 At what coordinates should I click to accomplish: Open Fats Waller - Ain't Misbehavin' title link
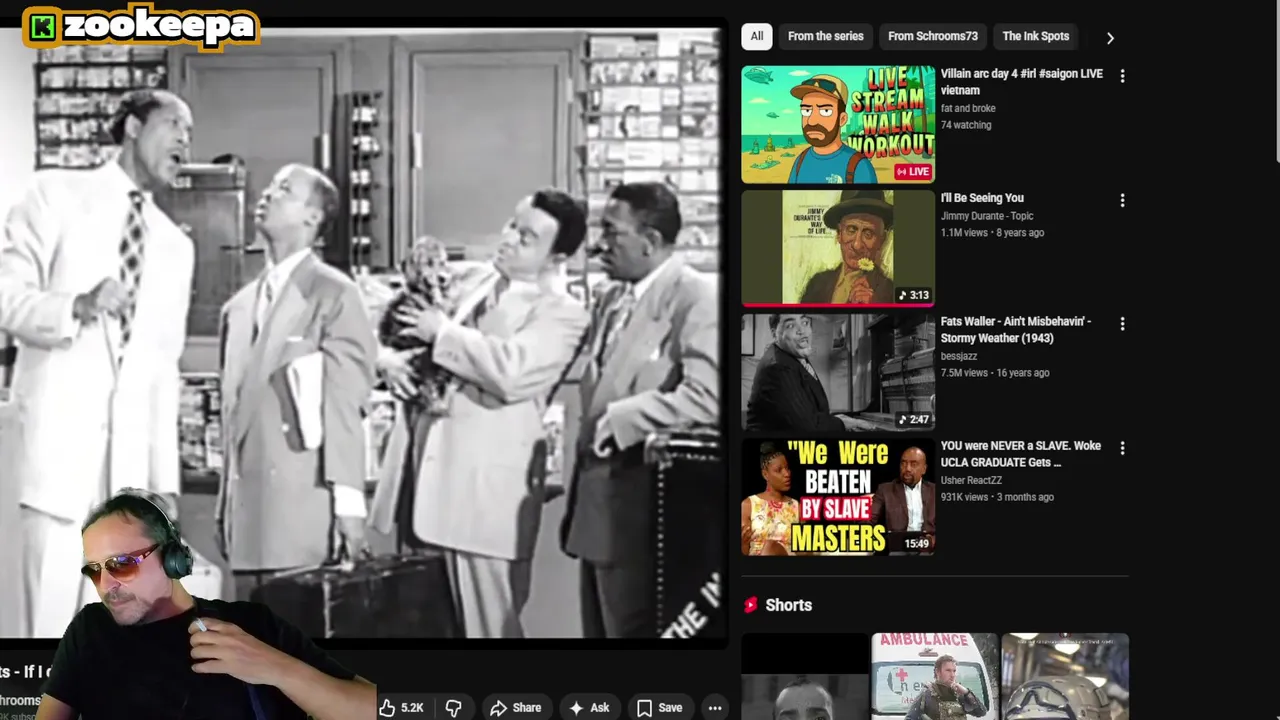[1016, 330]
